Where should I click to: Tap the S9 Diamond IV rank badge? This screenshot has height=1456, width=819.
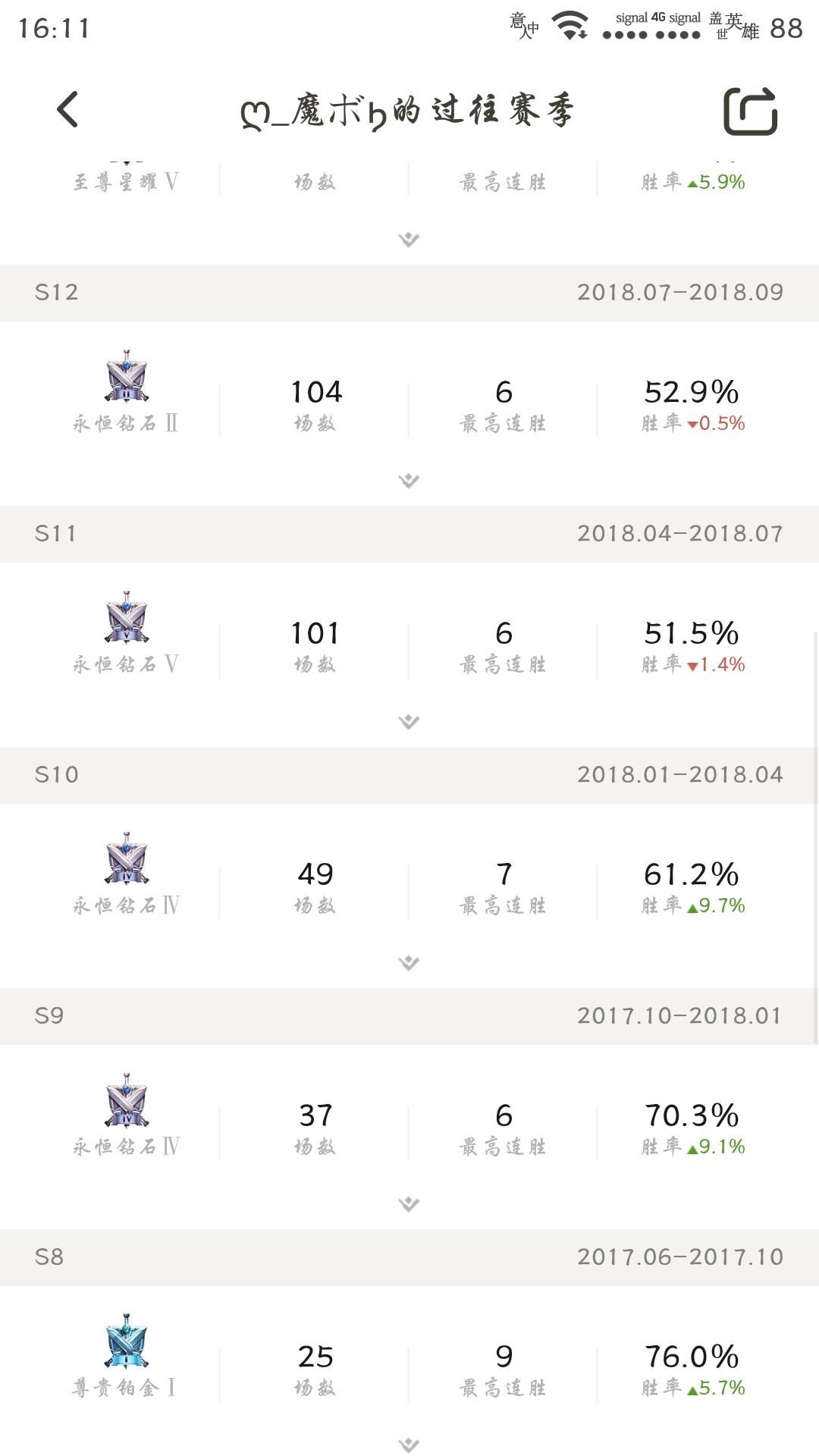click(x=127, y=1100)
